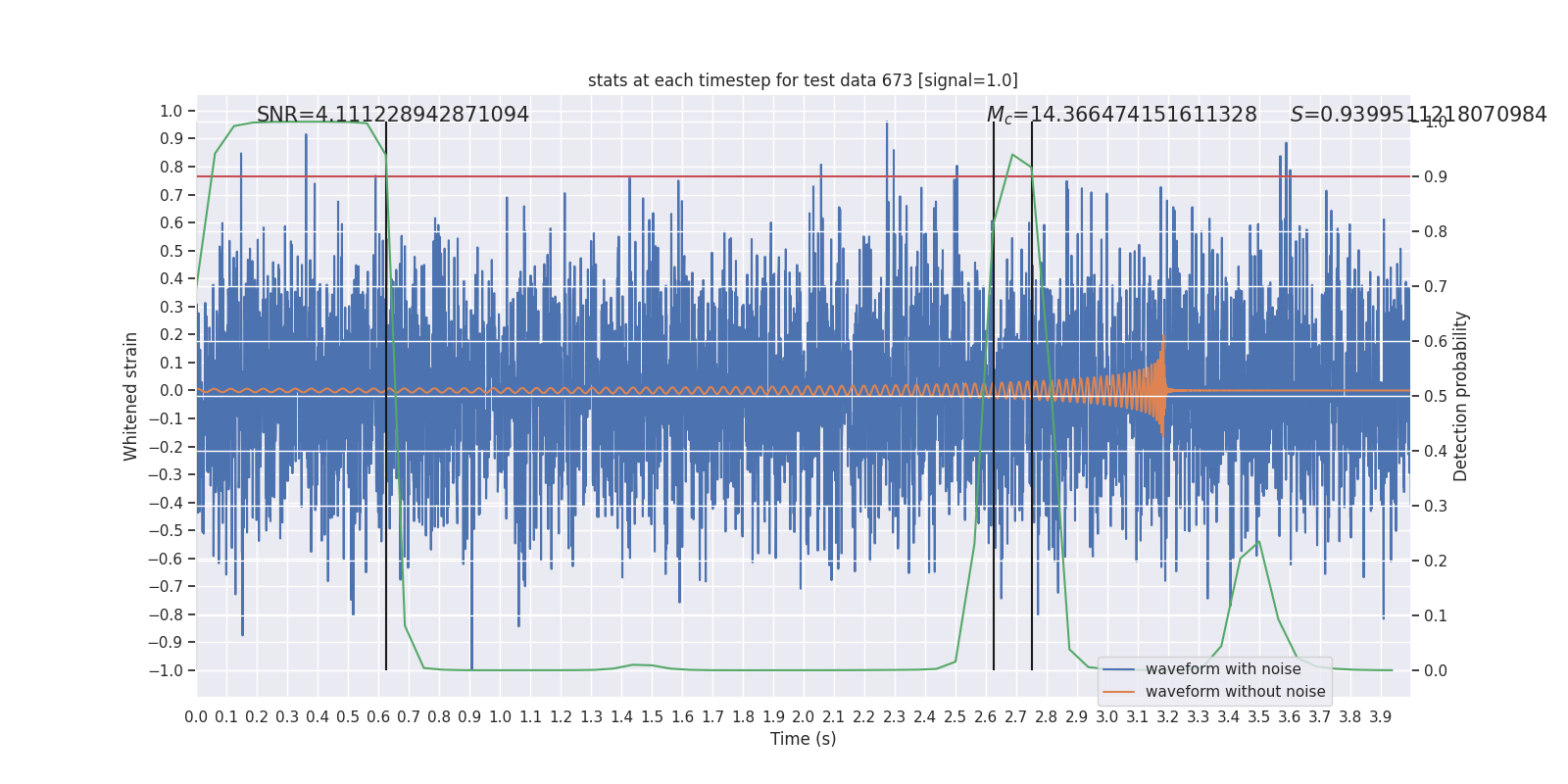Click the red horizontal threshold line
The image size is (1568, 784).
(x=803, y=176)
